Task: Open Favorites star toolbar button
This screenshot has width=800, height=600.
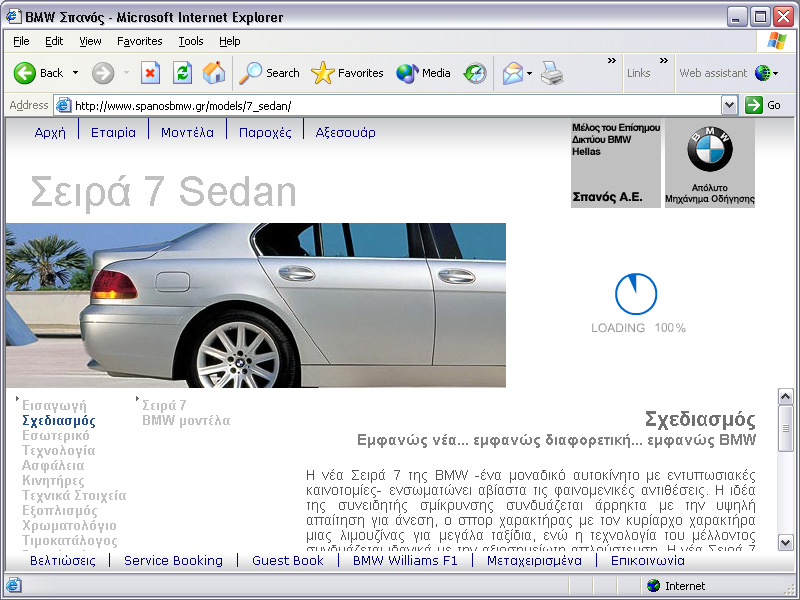Action: [x=347, y=73]
